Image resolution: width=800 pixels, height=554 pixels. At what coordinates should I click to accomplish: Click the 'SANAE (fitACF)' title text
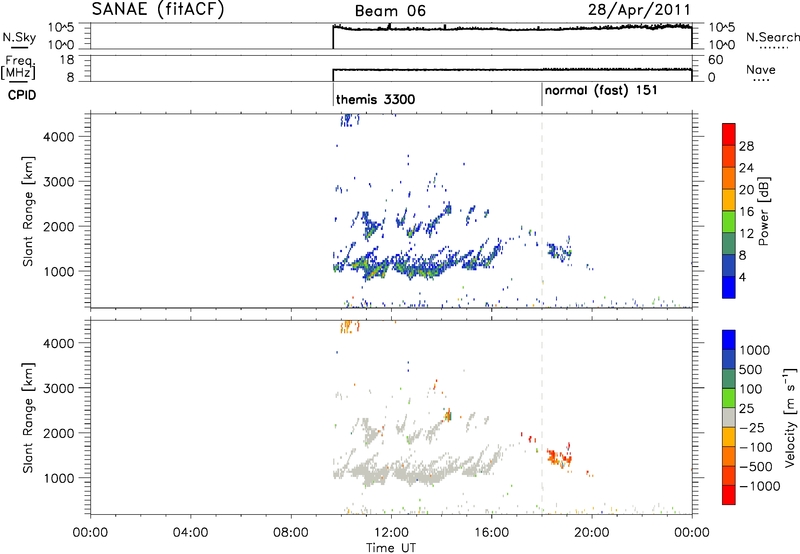pyautogui.click(x=158, y=10)
